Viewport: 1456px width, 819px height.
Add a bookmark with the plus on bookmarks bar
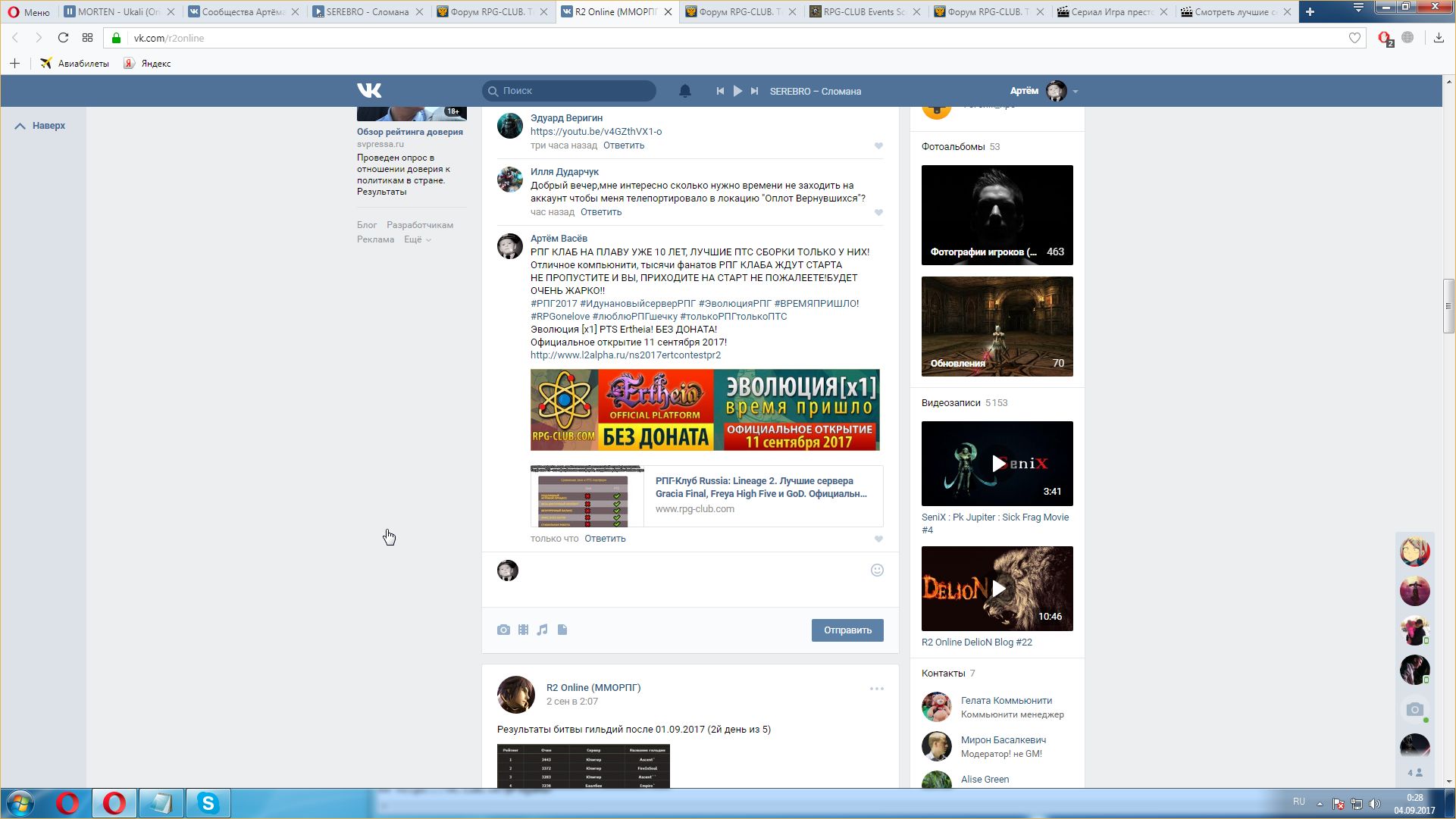14,64
